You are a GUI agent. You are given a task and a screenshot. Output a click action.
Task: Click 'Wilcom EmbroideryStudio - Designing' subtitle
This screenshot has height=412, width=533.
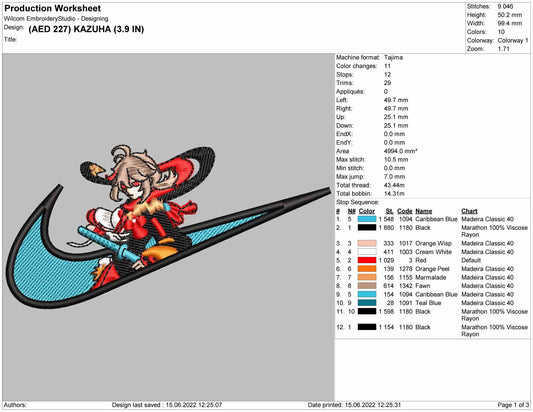(56, 19)
